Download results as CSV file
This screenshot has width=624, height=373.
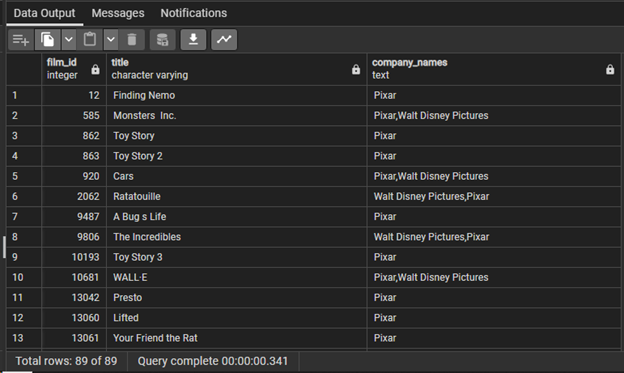click(193, 39)
